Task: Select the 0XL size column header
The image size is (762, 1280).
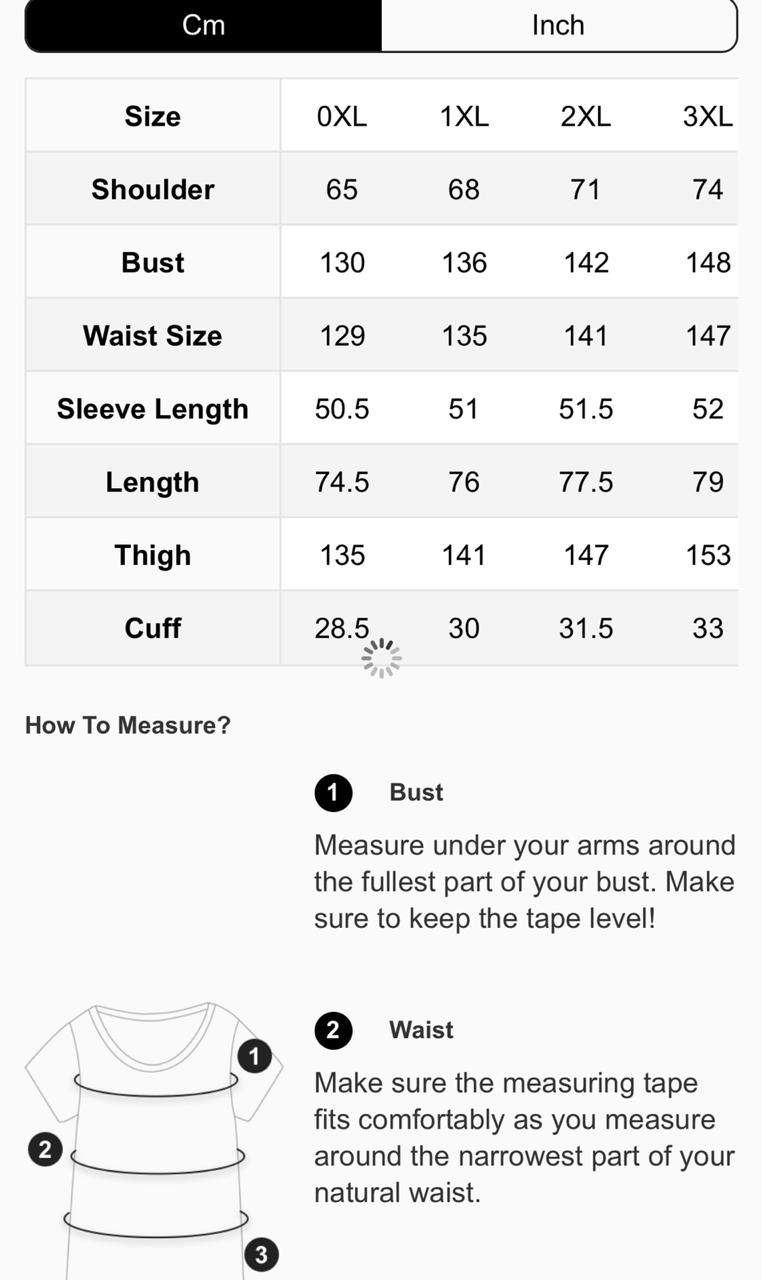Action: coord(342,116)
